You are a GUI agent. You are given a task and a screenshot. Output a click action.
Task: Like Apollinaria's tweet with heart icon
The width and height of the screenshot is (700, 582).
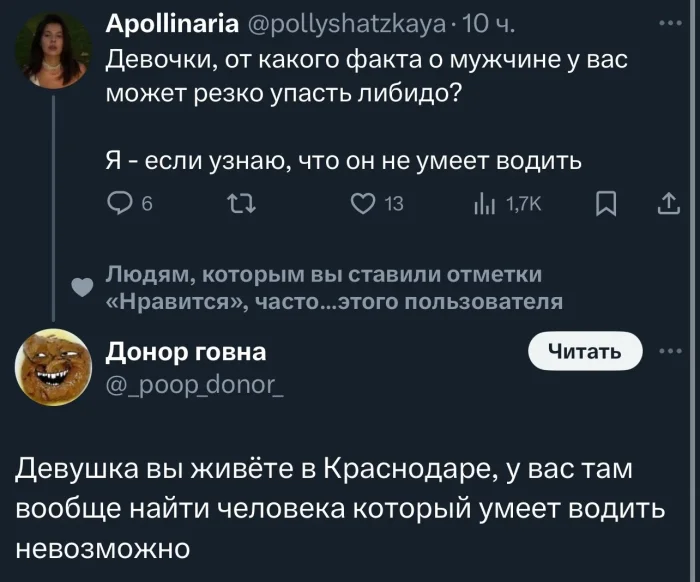tap(363, 205)
